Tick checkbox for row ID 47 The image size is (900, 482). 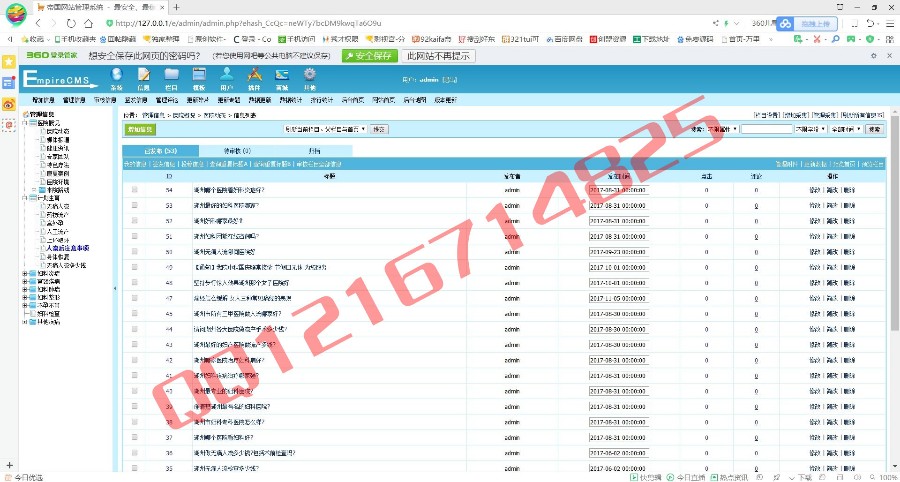click(x=135, y=298)
